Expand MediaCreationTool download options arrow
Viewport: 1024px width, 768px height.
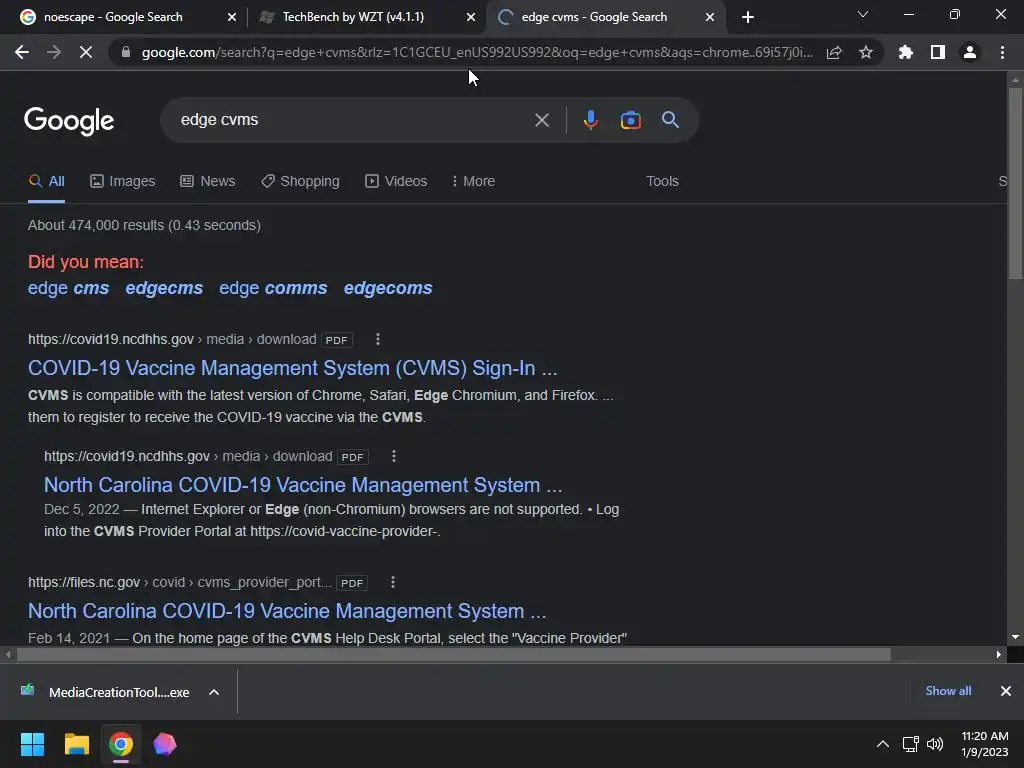[214, 692]
